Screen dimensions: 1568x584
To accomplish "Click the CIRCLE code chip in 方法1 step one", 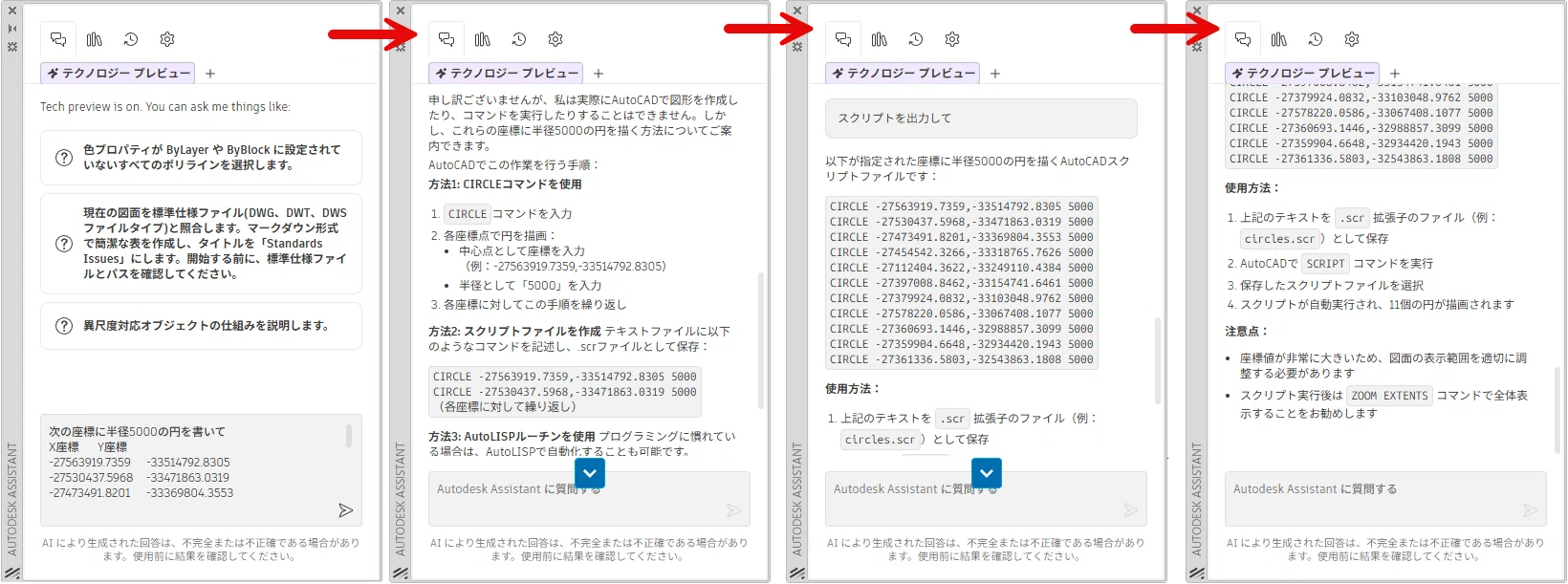I will 468,214.
